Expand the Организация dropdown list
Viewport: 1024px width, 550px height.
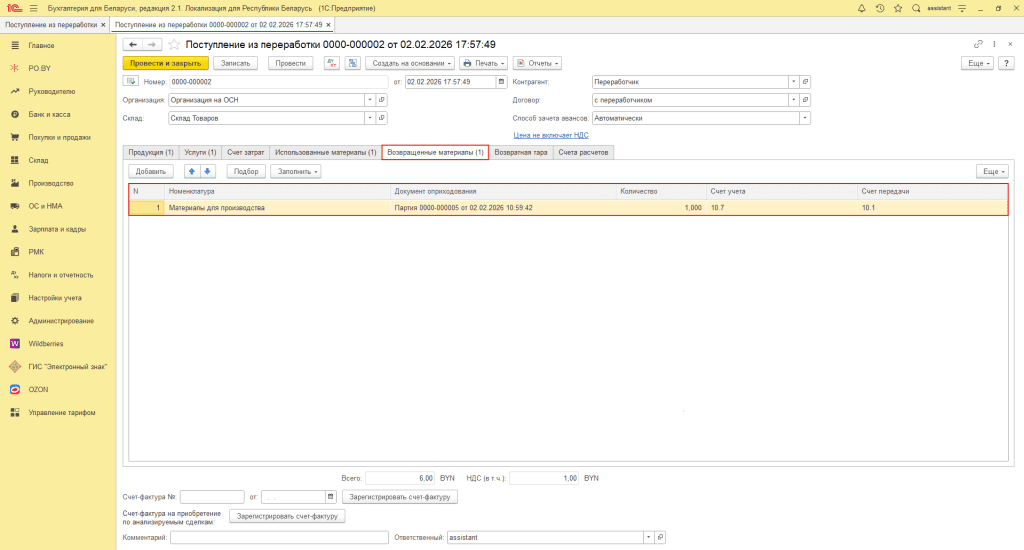(370, 100)
